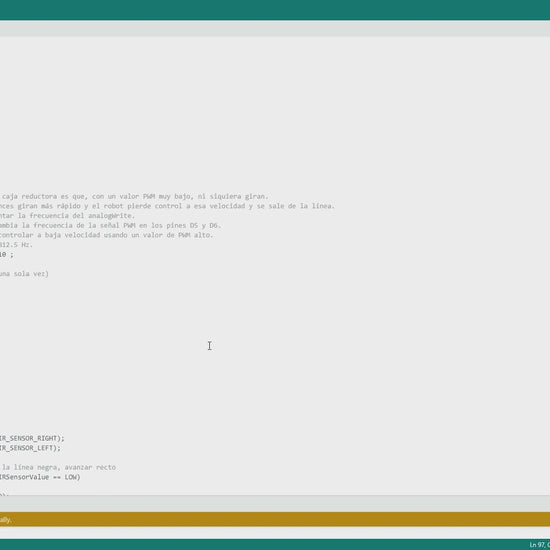Click the yellow notification bar
550x550 pixels.
click(275, 519)
